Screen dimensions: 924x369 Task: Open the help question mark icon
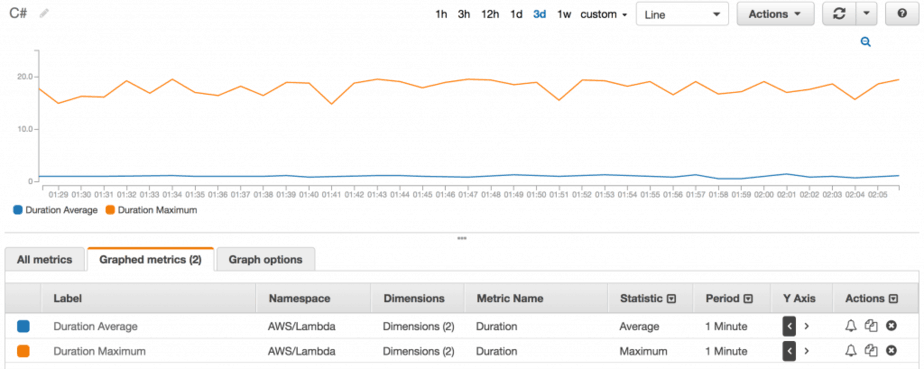coord(902,14)
